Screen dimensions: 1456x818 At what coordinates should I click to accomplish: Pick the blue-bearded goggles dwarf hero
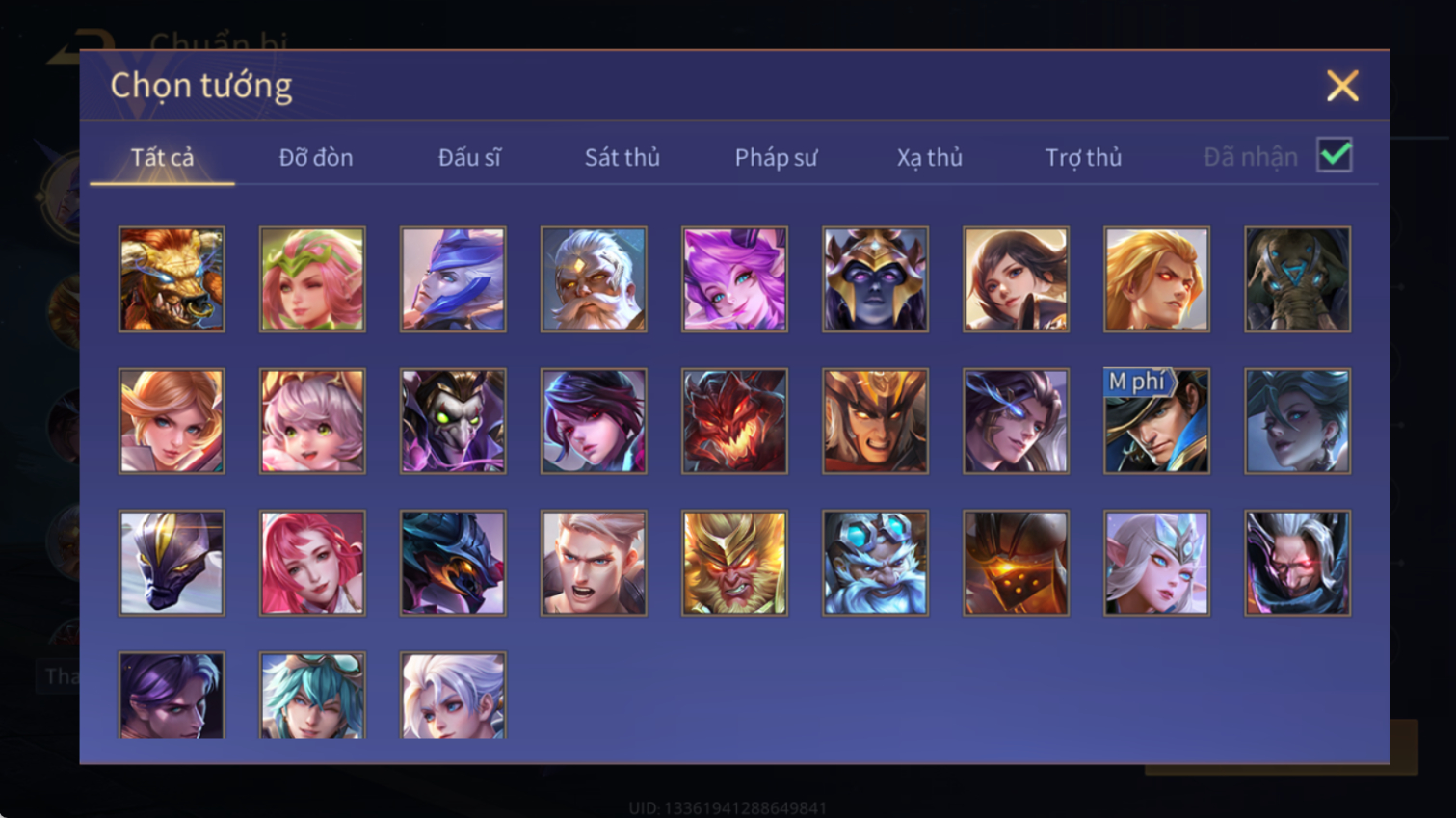875,563
